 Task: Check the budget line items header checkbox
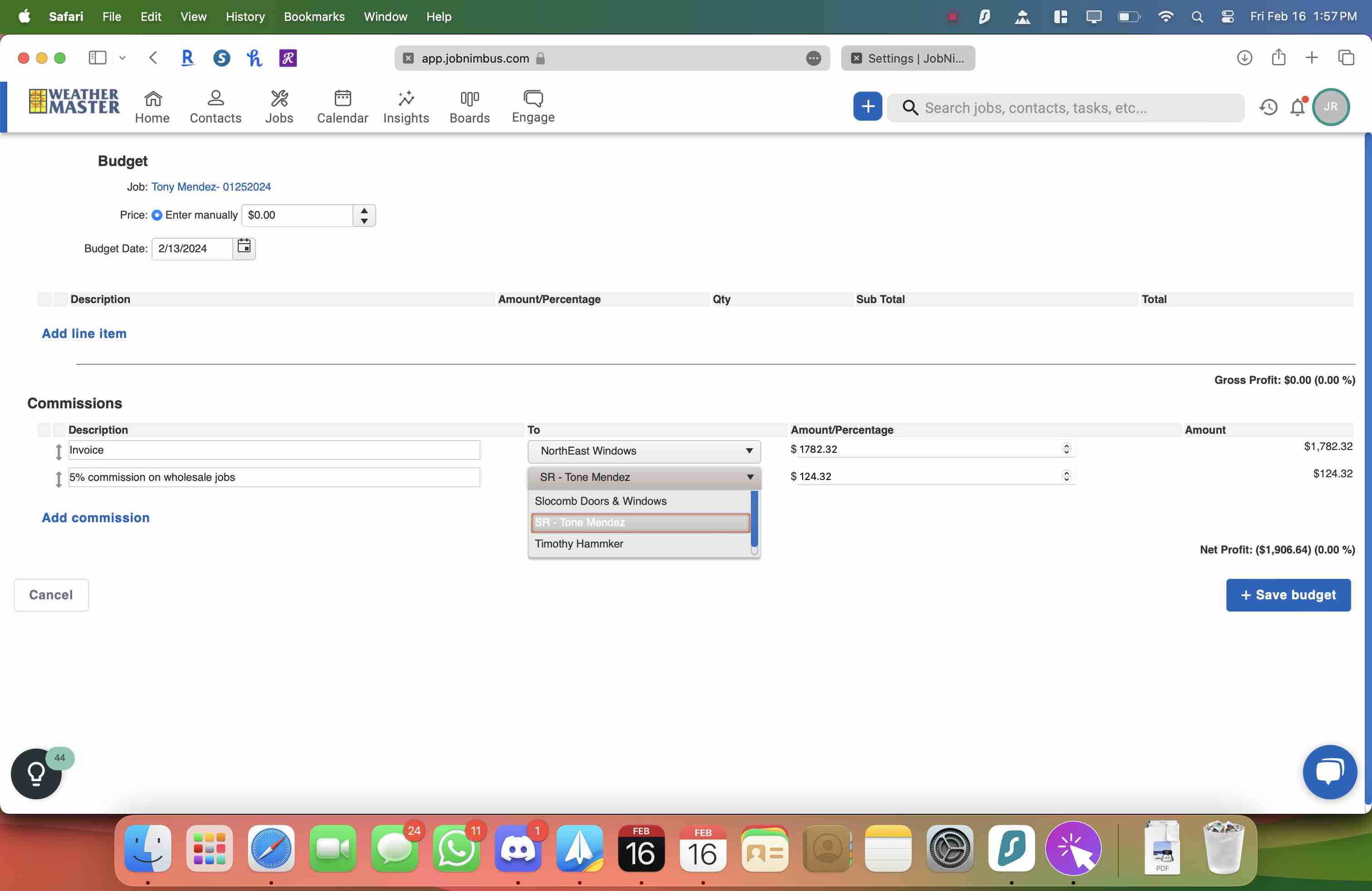(x=45, y=299)
